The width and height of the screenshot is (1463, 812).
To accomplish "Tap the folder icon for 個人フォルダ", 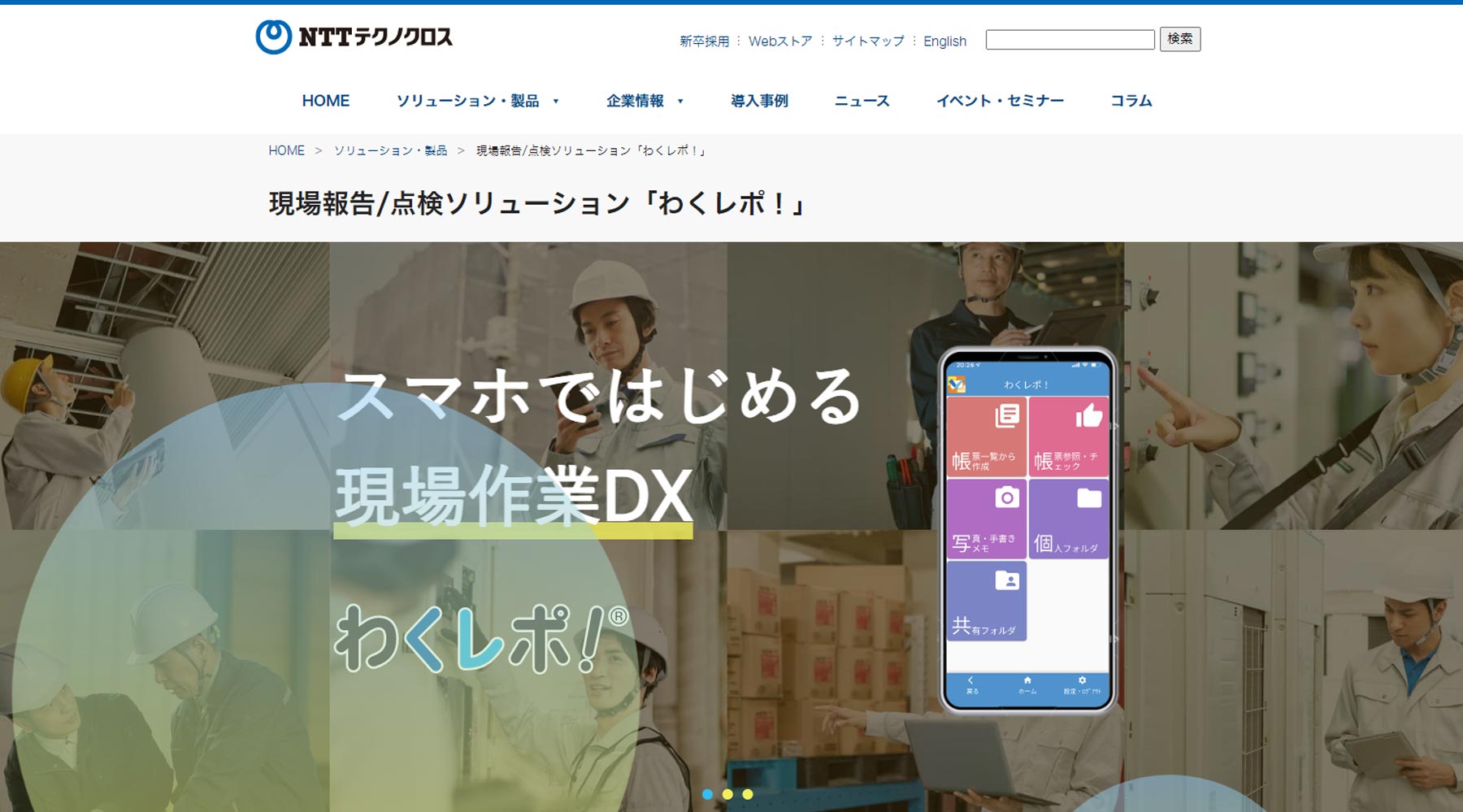I will coord(1089,497).
